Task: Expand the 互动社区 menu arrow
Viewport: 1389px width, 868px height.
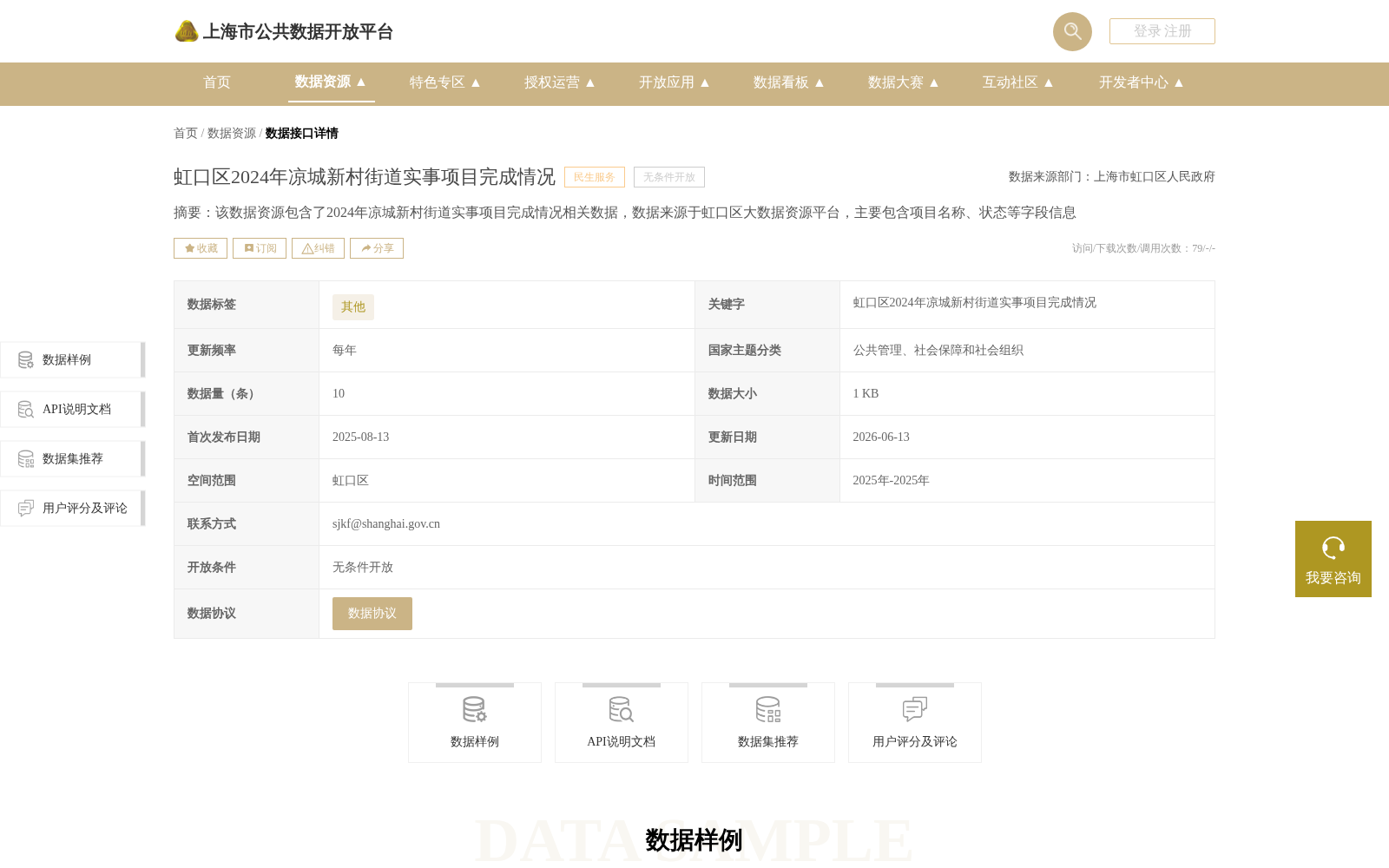Action: (1049, 82)
